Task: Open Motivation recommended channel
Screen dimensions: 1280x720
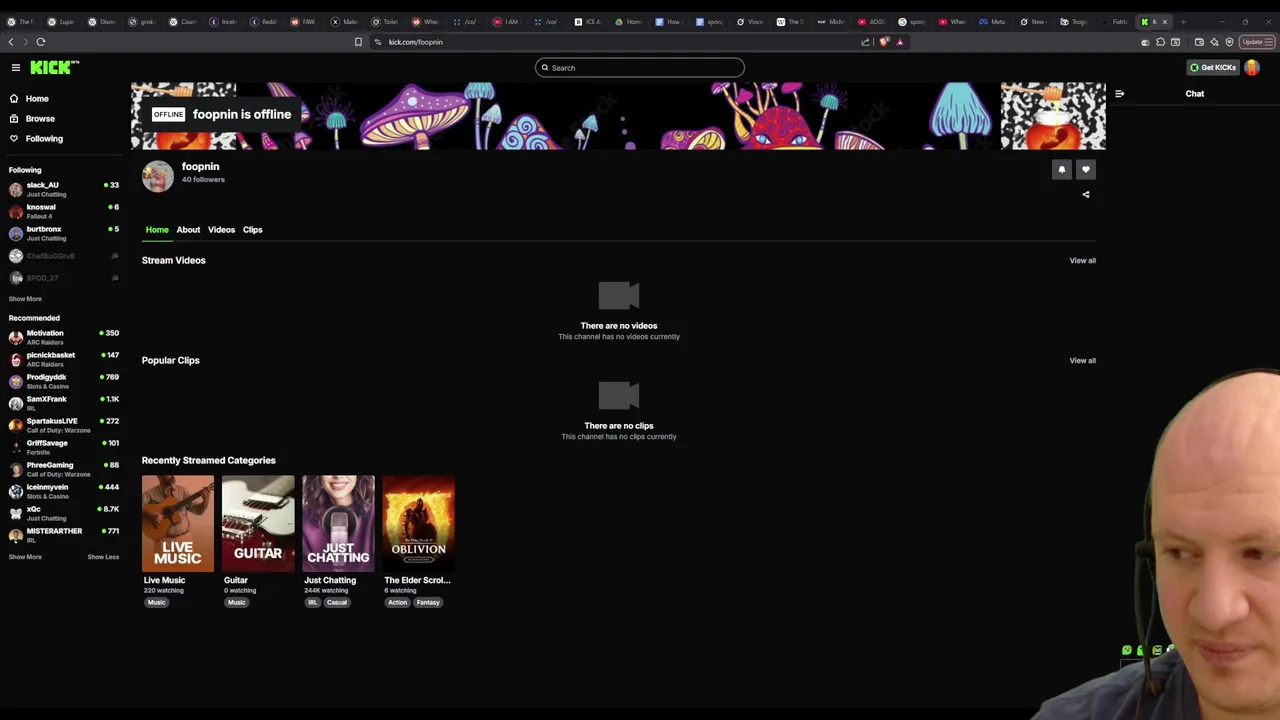Action: pyautogui.click(x=63, y=337)
